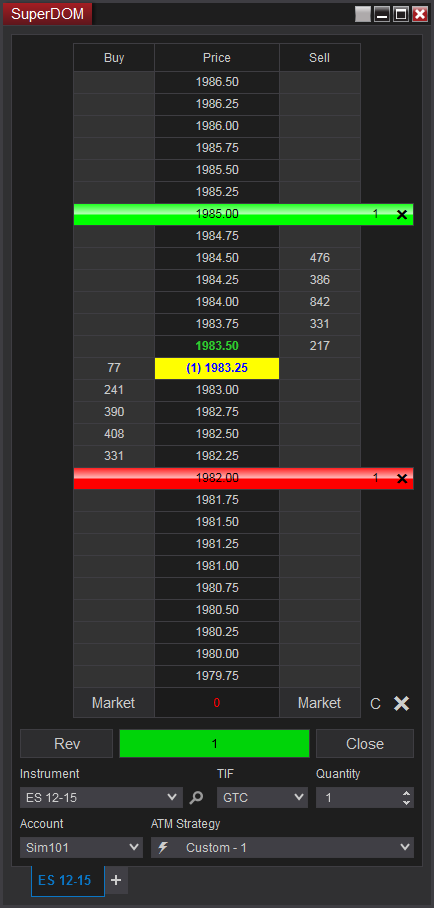Image resolution: width=434 pixels, height=908 pixels.
Task: Cancel the profit target order at 1985.00
Action: tap(402, 215)
